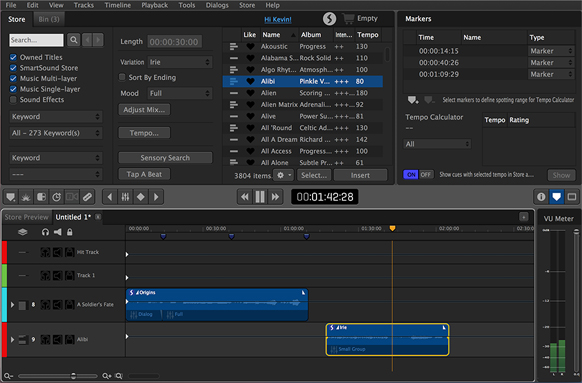Expand the A Soldier's Fate track
The image size is (582, 383).
(x=12, y=305)
